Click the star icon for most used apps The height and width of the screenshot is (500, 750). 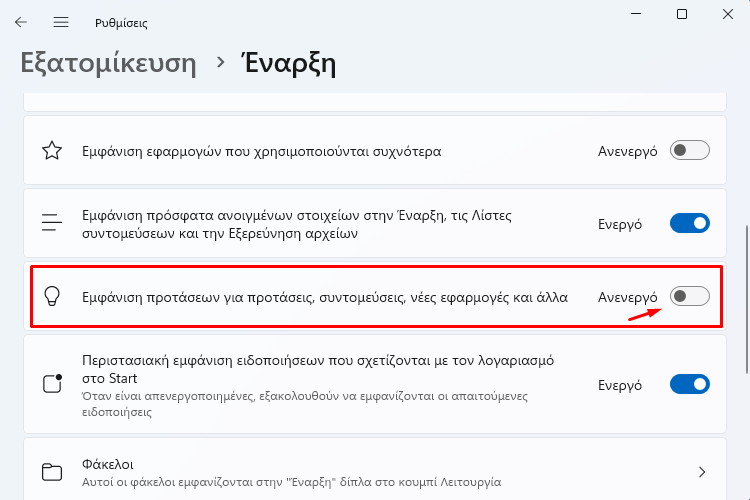(52, 151)
